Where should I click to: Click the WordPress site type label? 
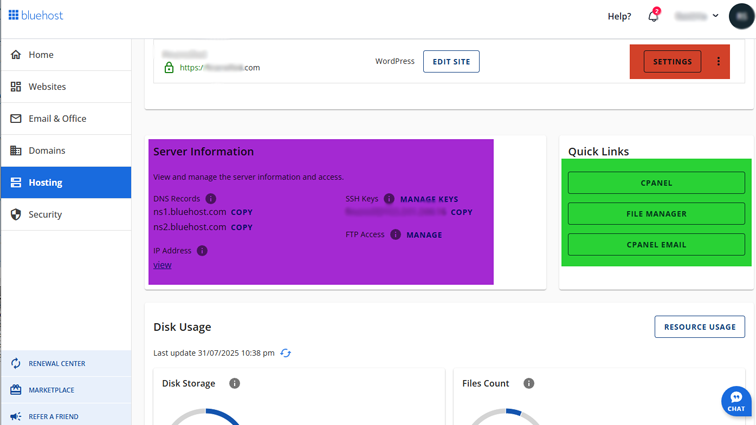[x=394, y=61]
